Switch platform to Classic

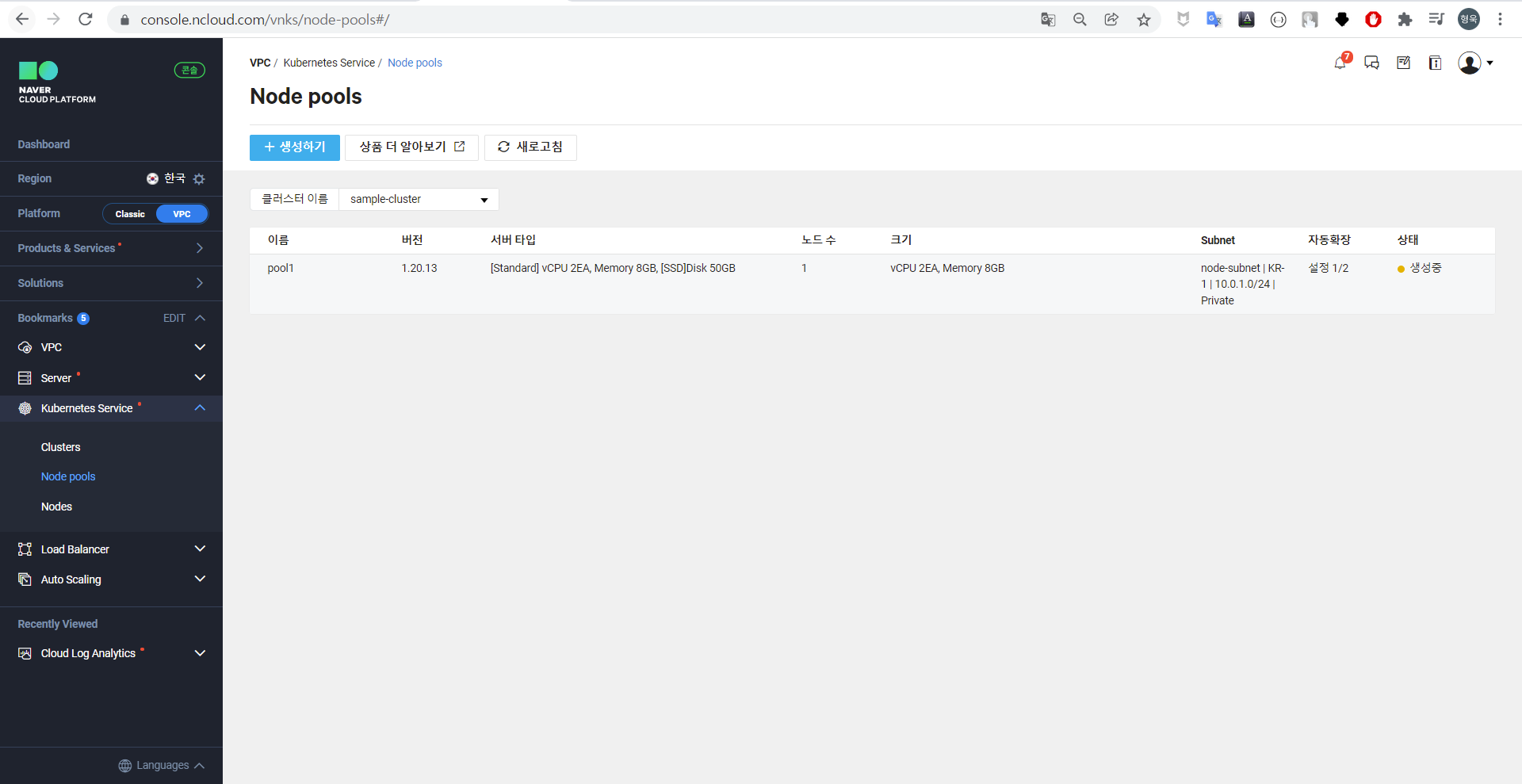pos(130,214)
